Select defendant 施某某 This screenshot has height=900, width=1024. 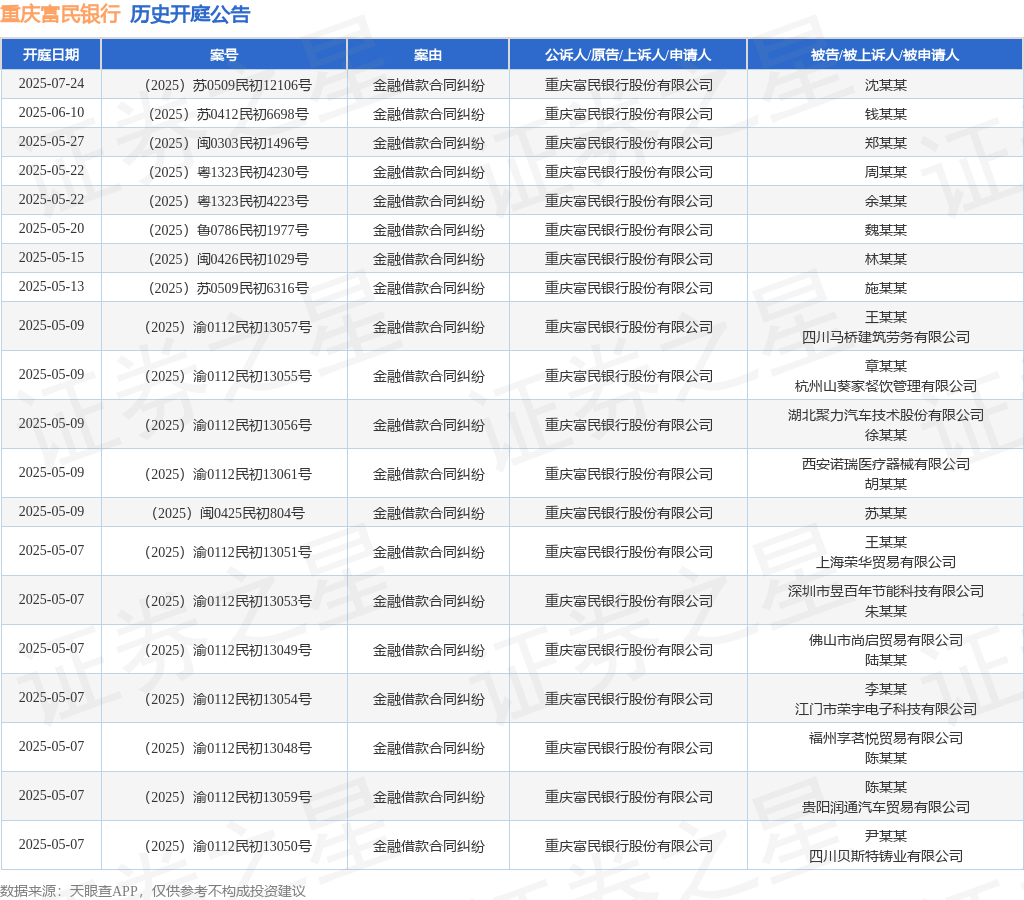886,288
